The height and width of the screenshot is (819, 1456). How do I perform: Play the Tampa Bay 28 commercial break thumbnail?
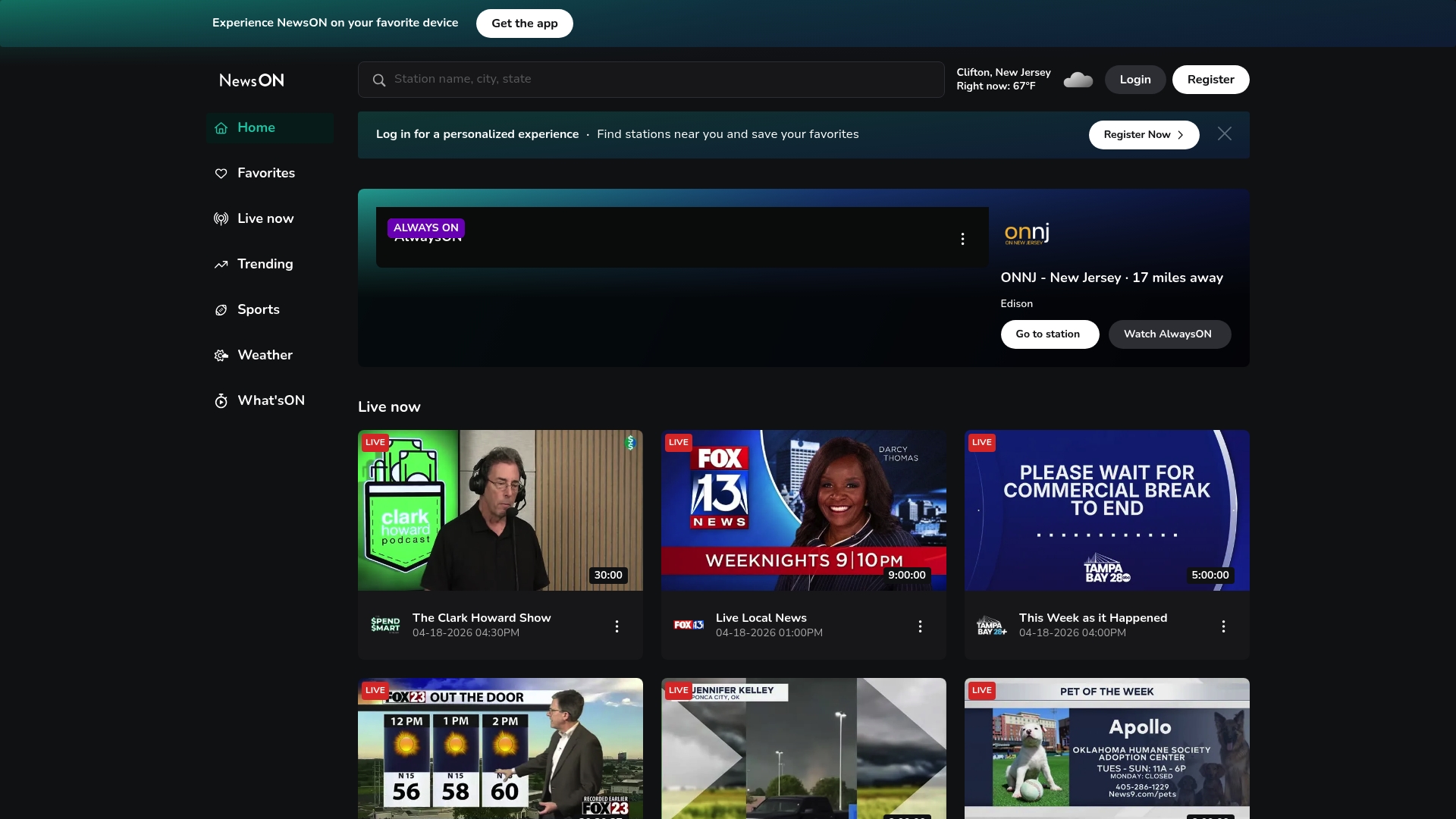[1107, 510]
